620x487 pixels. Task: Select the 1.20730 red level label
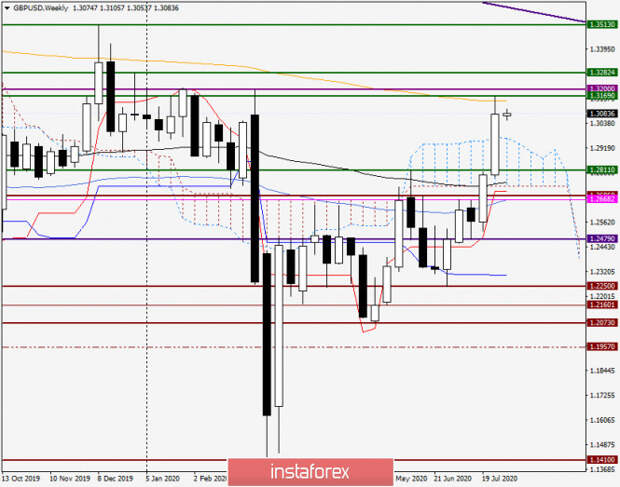pyautogui.click(x=603, y=323)
